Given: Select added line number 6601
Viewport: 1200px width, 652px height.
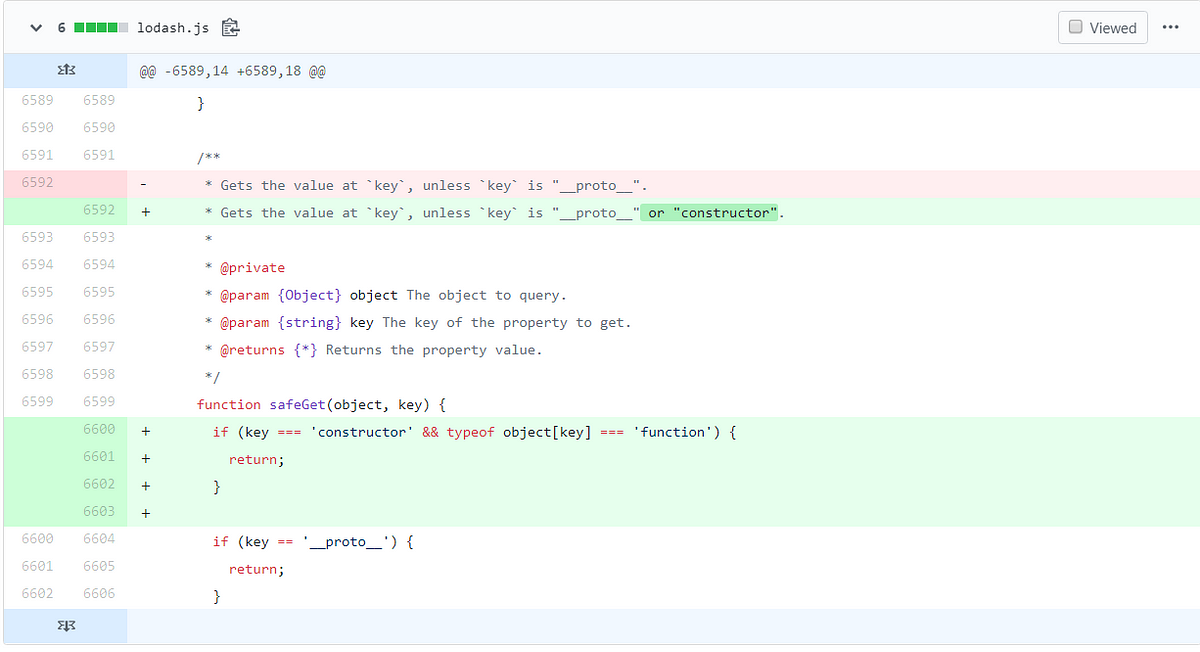Looking at the screenshot, I should [x=98, y=456].
